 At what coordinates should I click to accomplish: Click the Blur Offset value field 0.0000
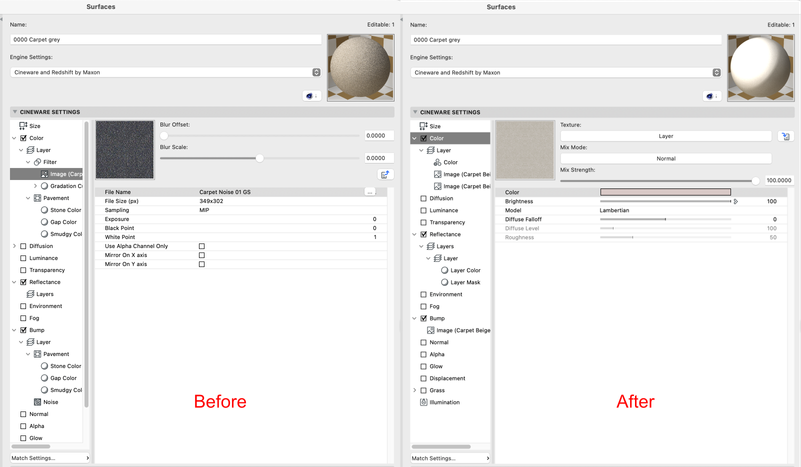pos(379,135)
